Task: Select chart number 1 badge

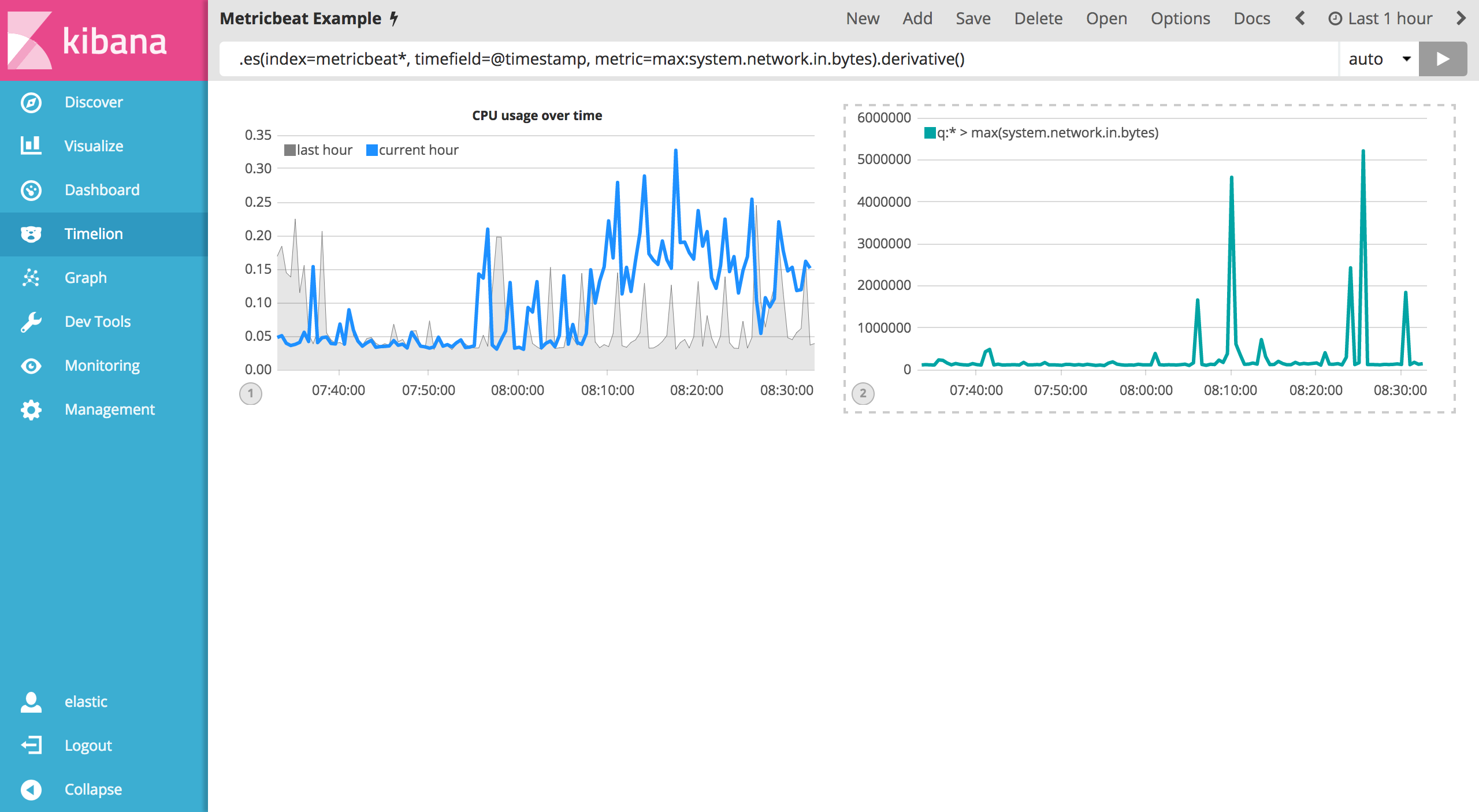Action: click(250, 394)
